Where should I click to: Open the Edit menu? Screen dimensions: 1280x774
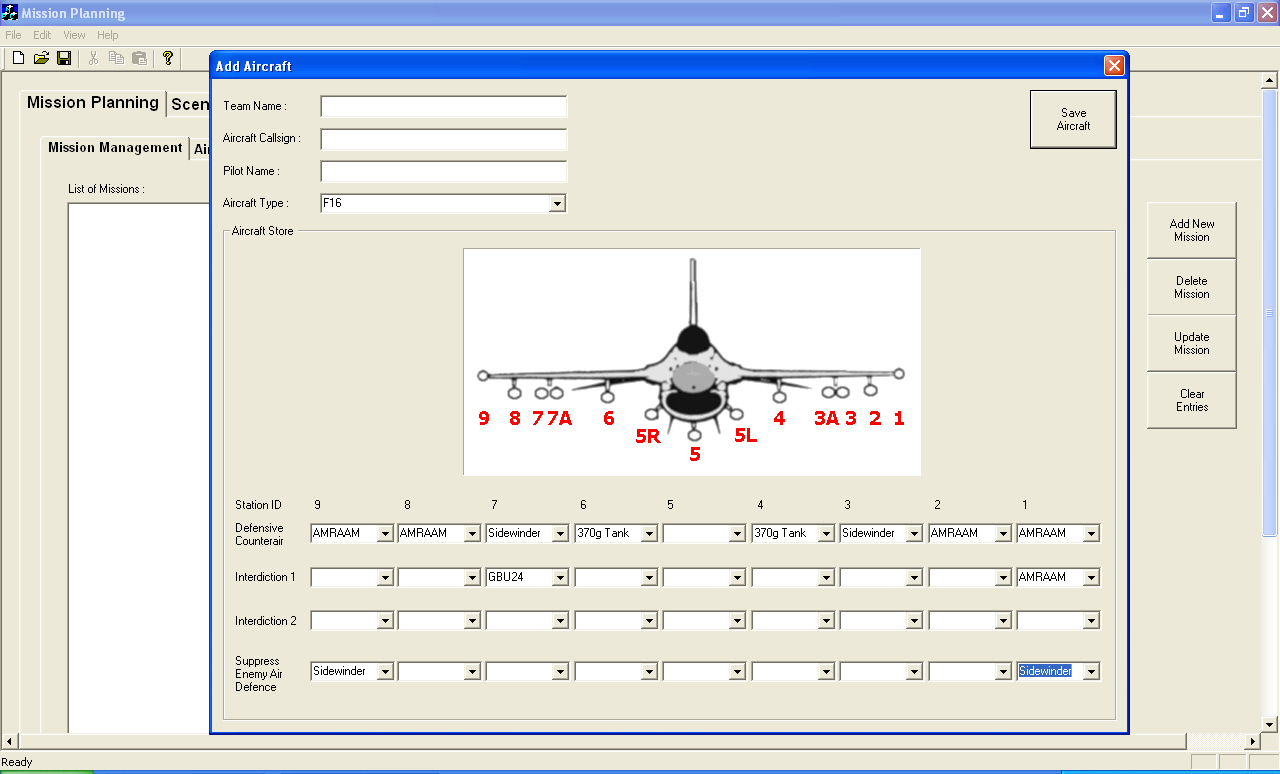pyautogui.click(x=42, y=35)
